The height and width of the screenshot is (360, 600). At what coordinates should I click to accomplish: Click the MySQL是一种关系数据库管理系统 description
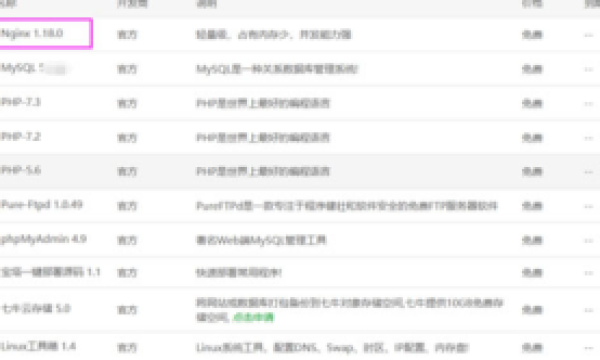tap(277, 69)
